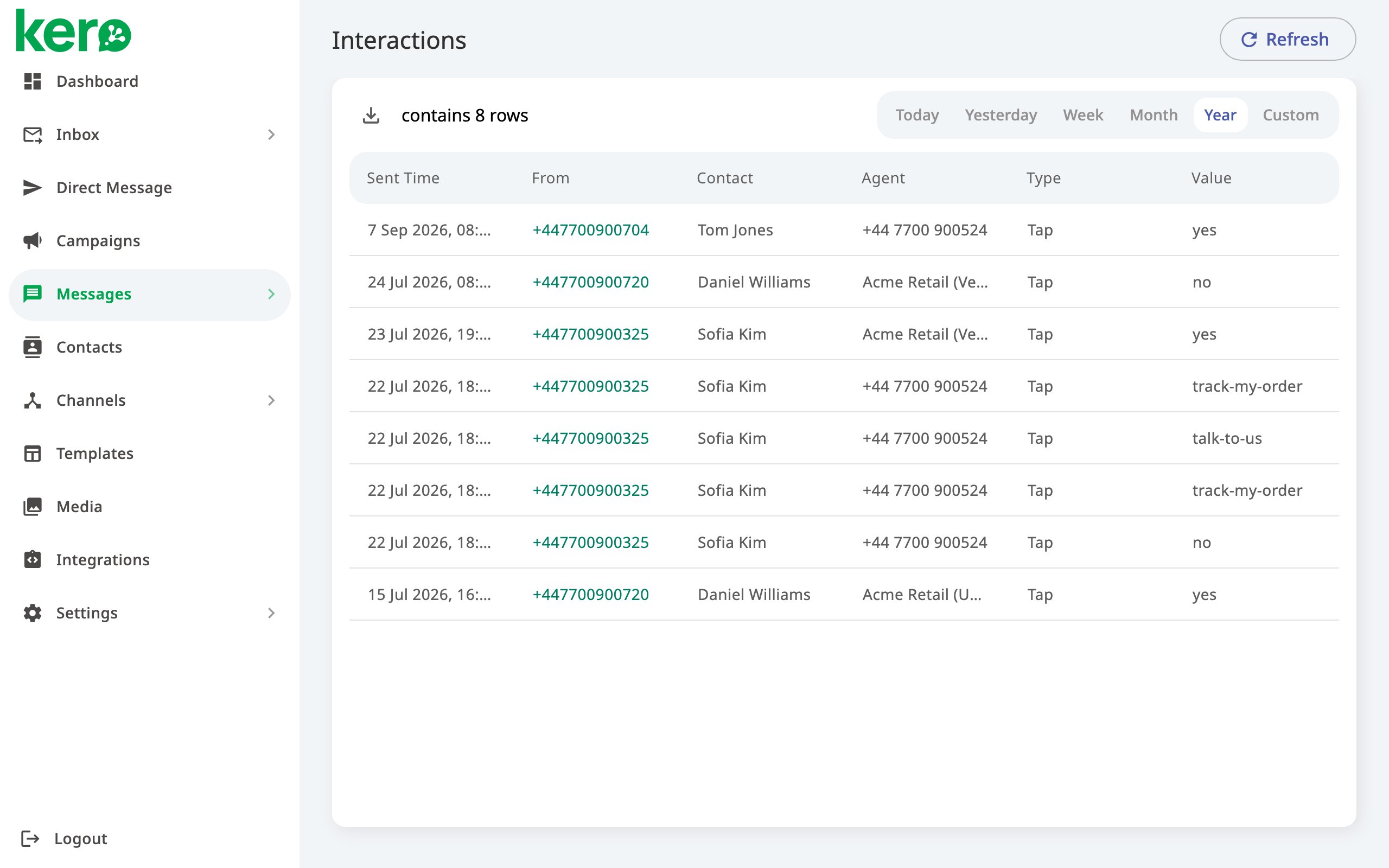Open number +447700900325 in 23 Jul row

click(591, 334)
